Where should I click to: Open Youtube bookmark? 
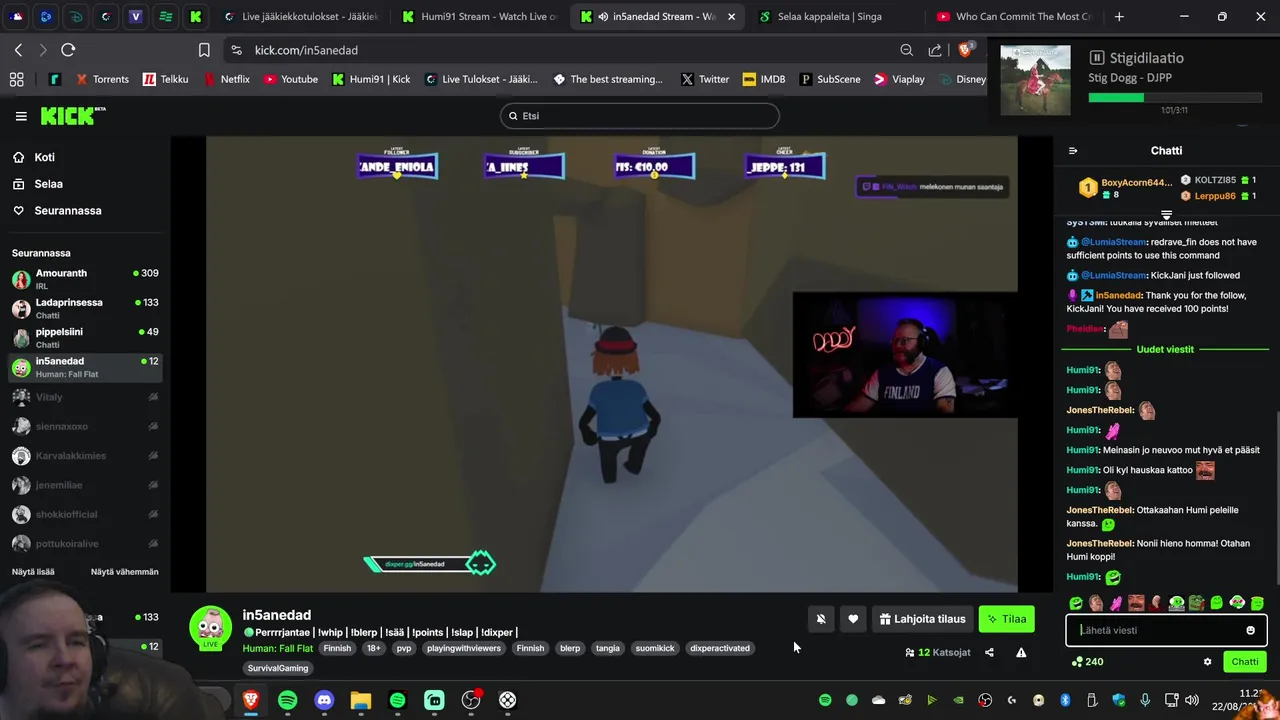[290, 79]
